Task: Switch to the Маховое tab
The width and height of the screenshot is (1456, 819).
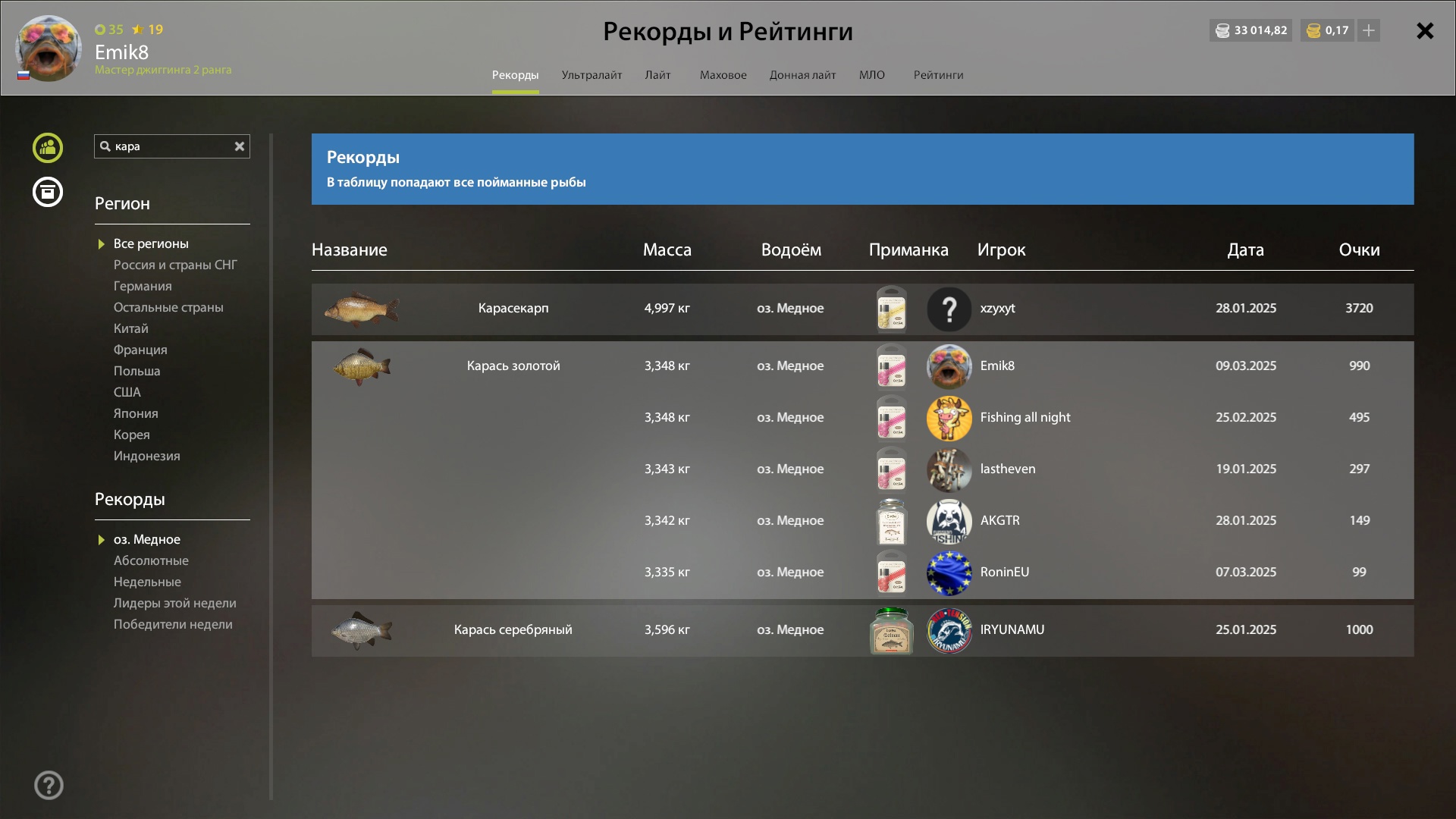Action: pos(723,75)
